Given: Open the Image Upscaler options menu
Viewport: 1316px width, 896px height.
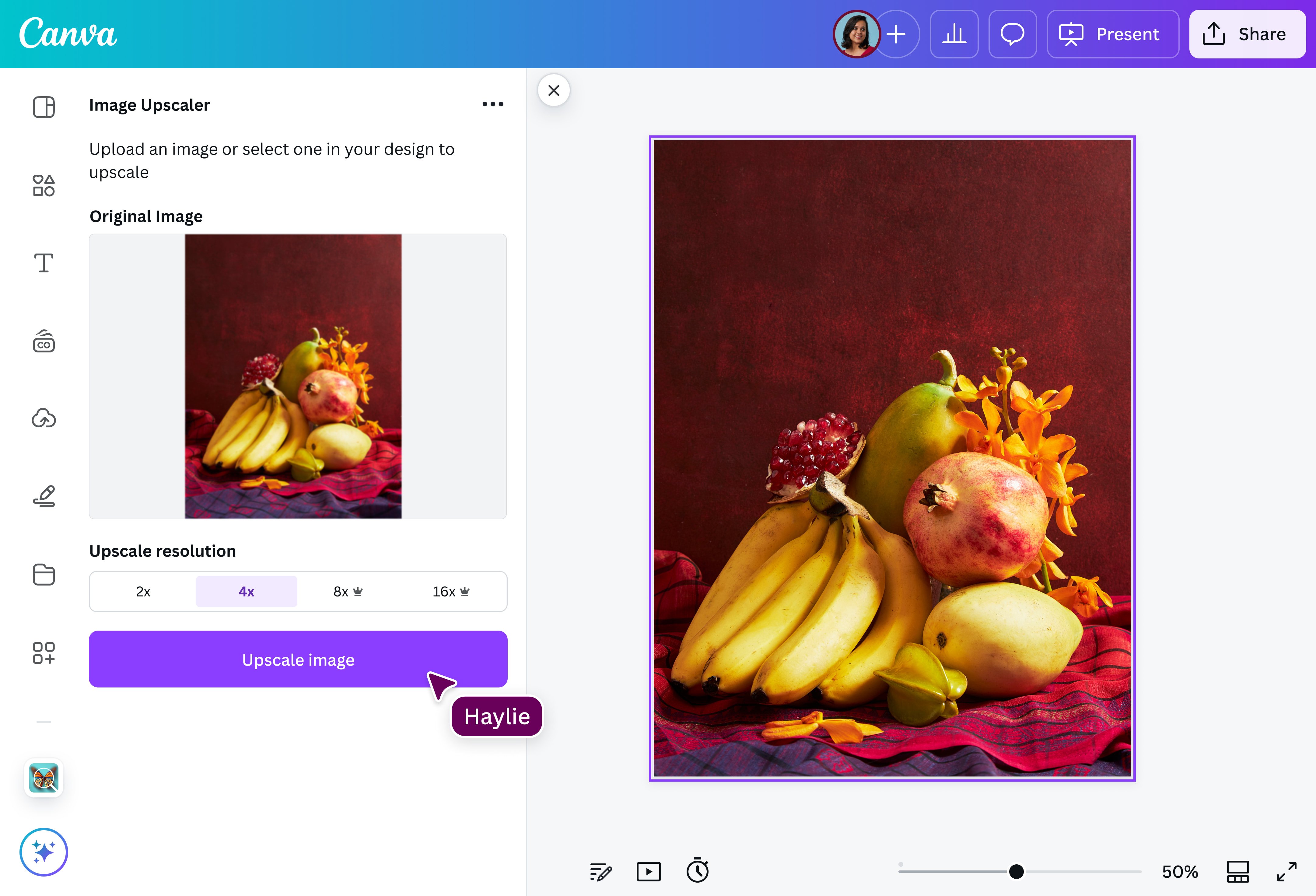Looking at the screenshot, I should (492, 104).
